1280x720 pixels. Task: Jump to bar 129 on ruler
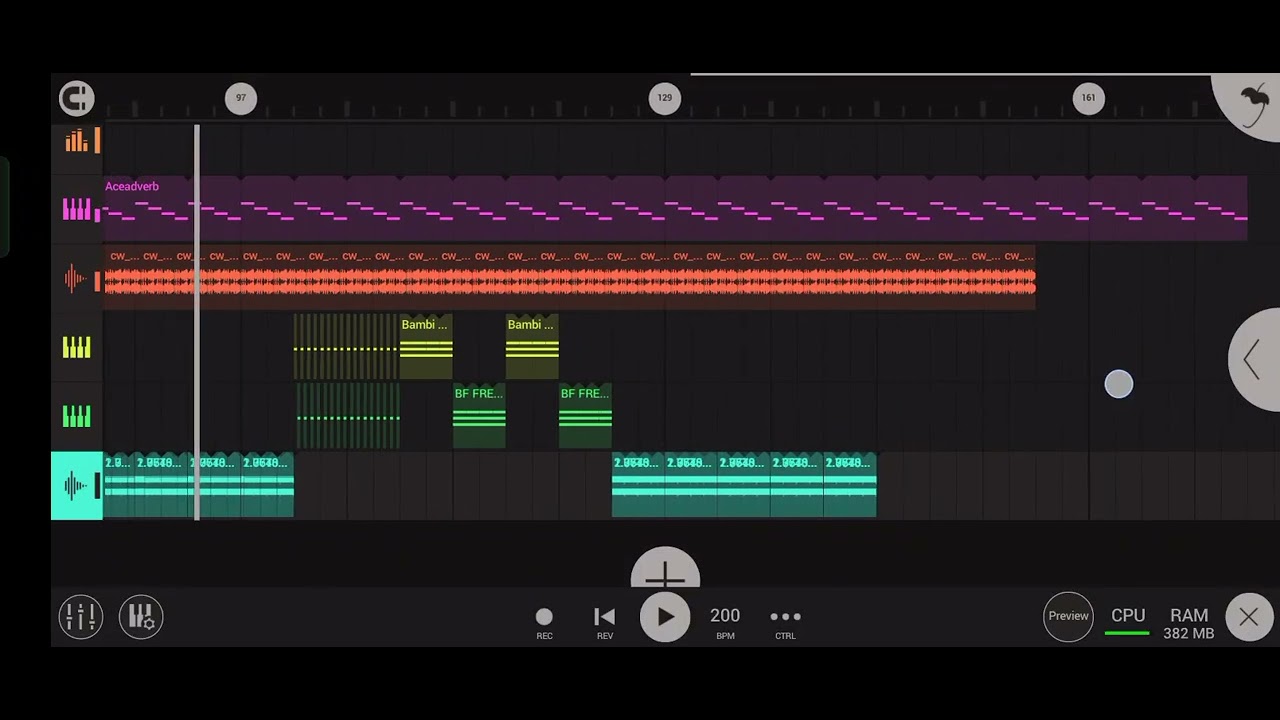(x=665, y=98)
